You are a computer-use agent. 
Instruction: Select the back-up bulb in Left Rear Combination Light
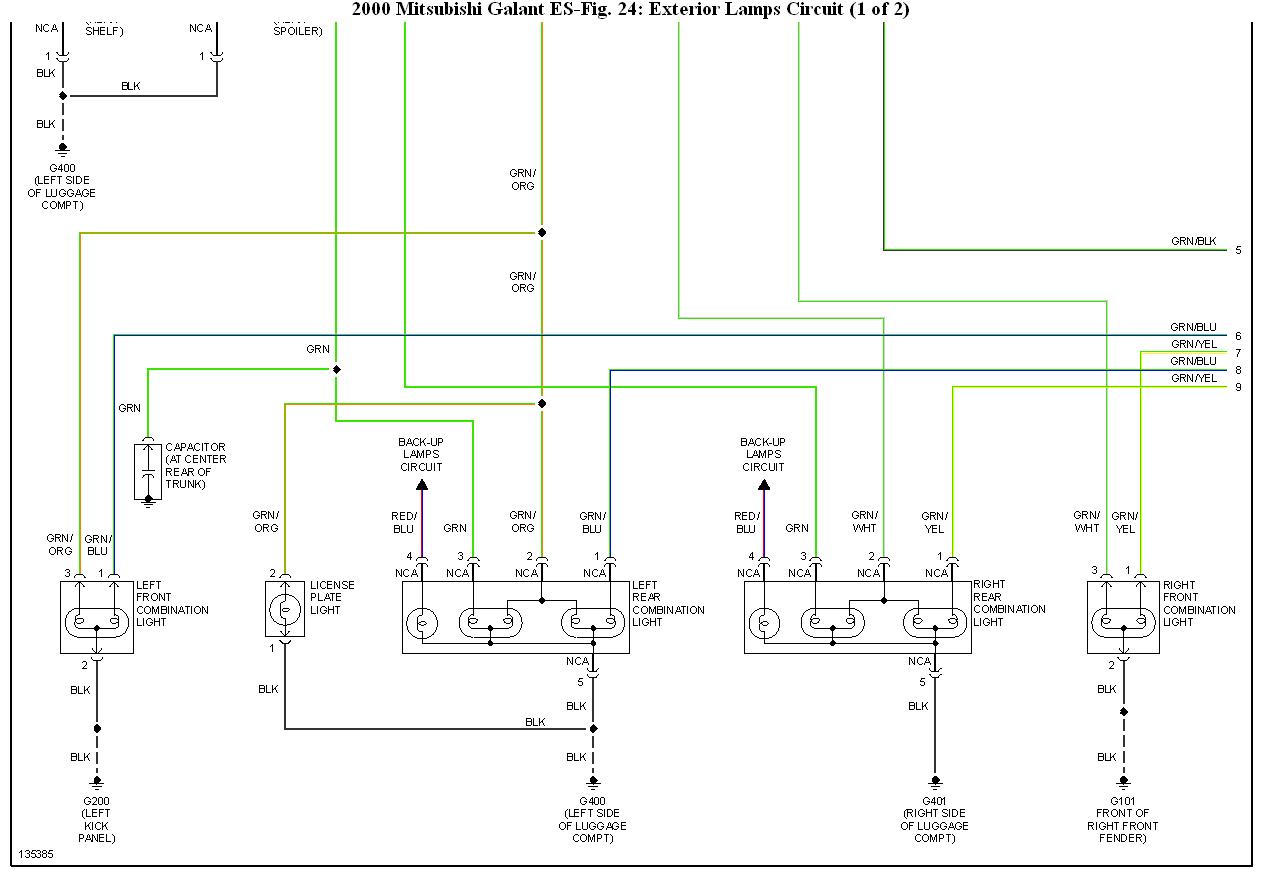422,623
